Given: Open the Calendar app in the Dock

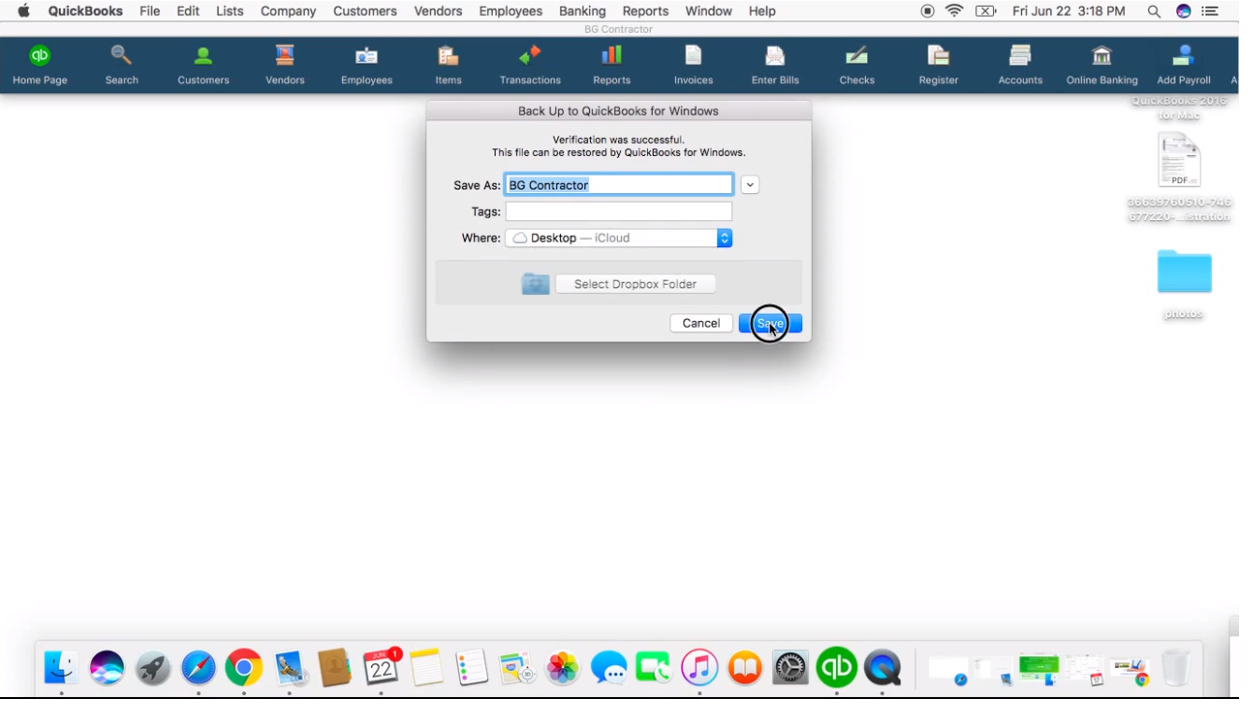Looking at the screenshot, I should tap(381, 667).
